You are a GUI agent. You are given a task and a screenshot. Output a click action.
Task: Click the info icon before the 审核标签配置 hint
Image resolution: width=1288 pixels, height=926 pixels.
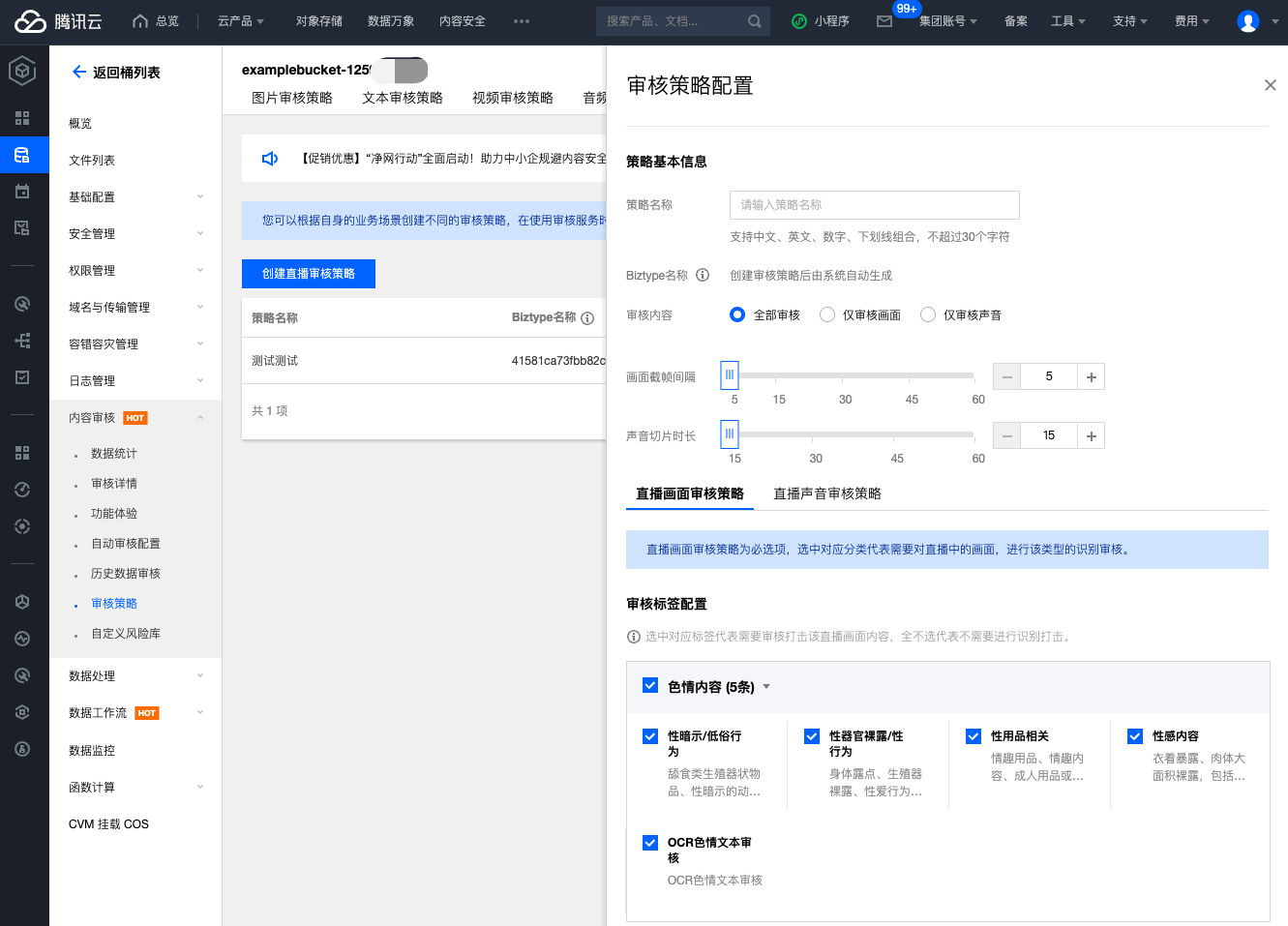point(634,637)
